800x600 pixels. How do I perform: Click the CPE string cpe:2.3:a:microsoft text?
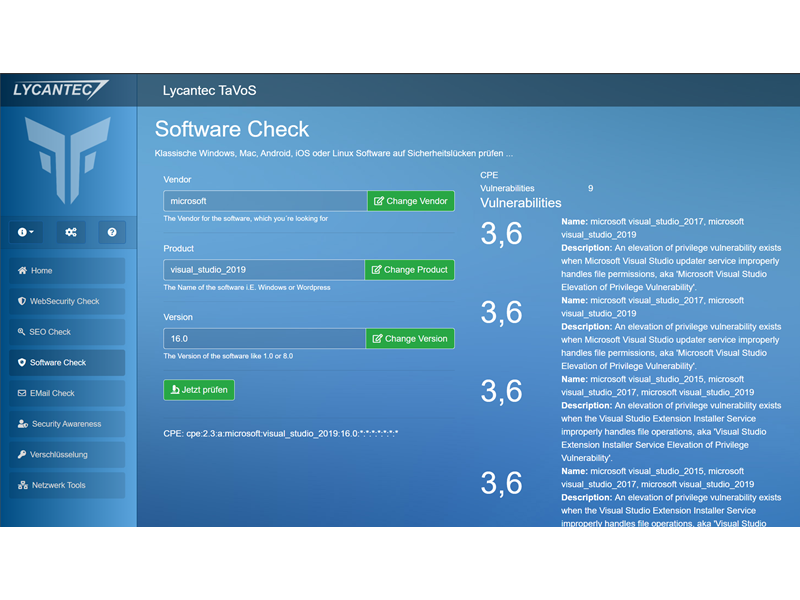pos(281,434)
